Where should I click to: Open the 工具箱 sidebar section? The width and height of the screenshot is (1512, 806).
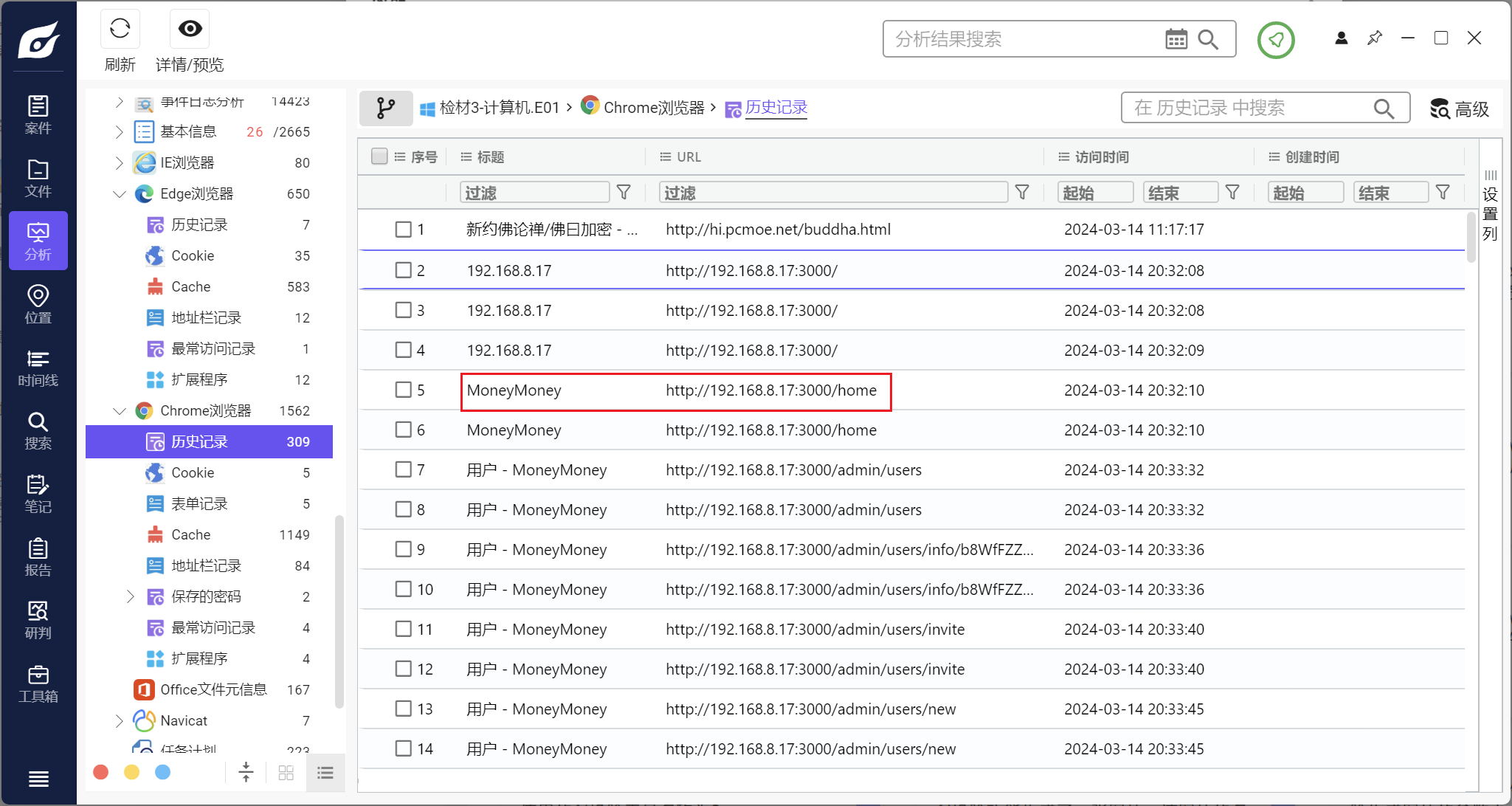38,683
